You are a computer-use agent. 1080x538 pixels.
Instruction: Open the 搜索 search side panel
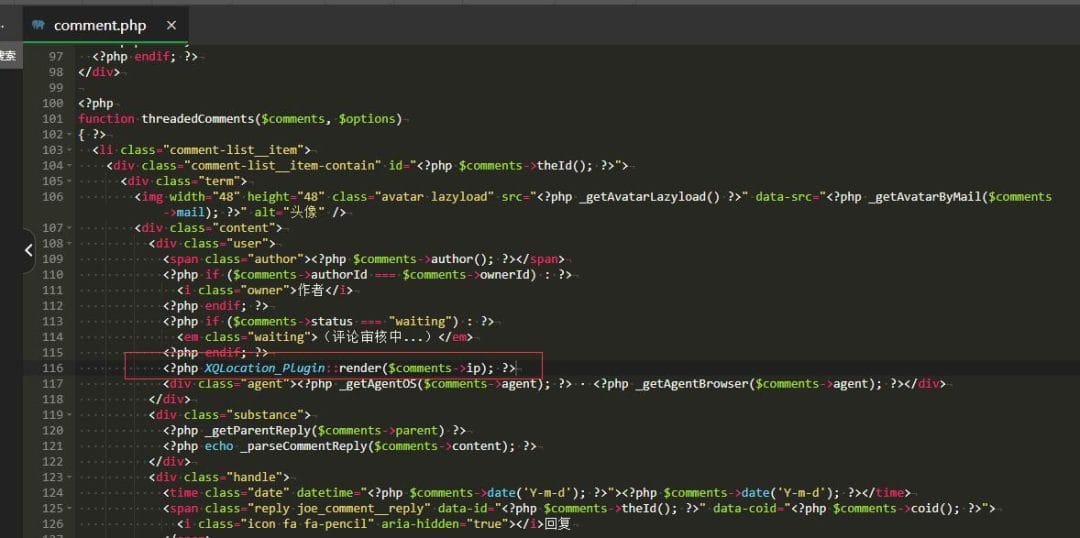(8, 56)
